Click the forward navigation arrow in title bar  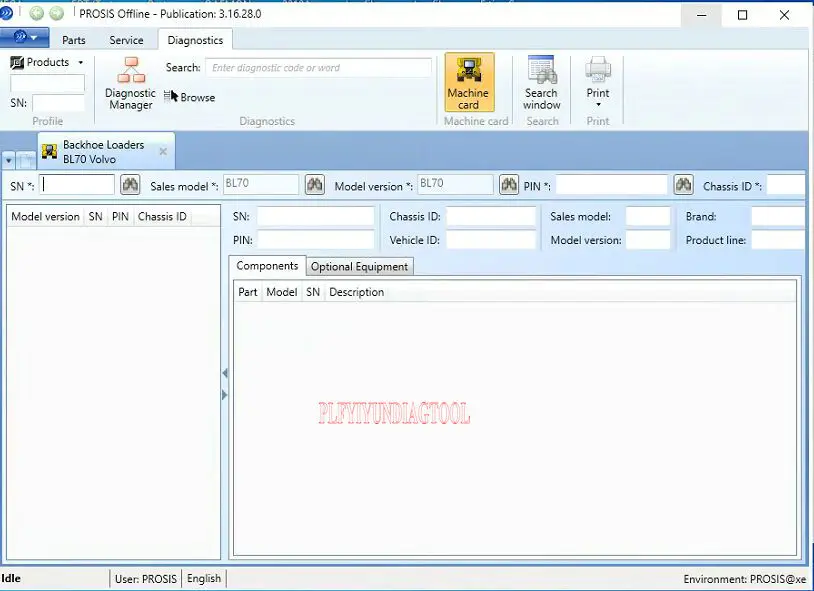point(56,13)
